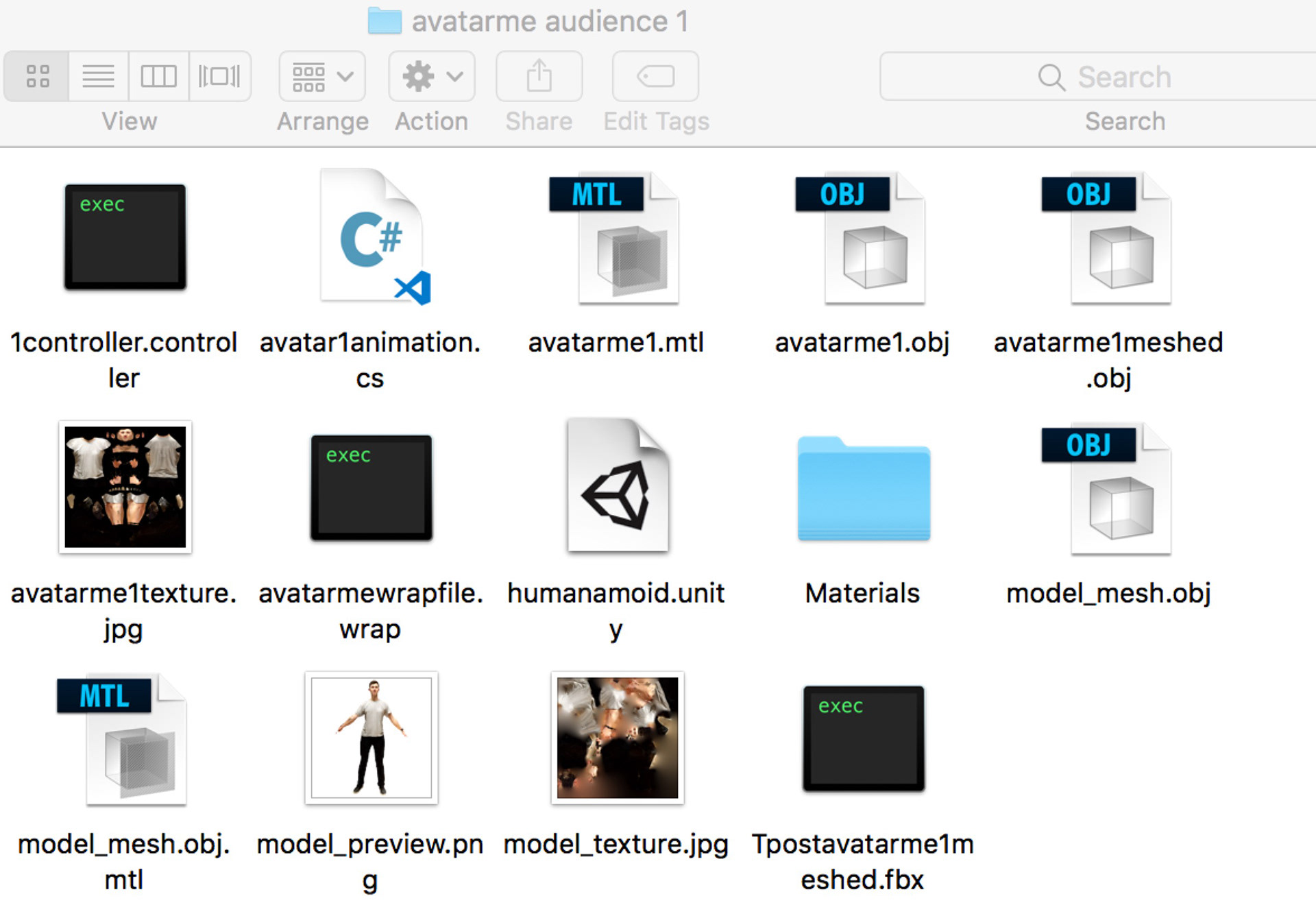Click the 'Materials' folder name
1316x916 pixels.
tap(862, 593)
